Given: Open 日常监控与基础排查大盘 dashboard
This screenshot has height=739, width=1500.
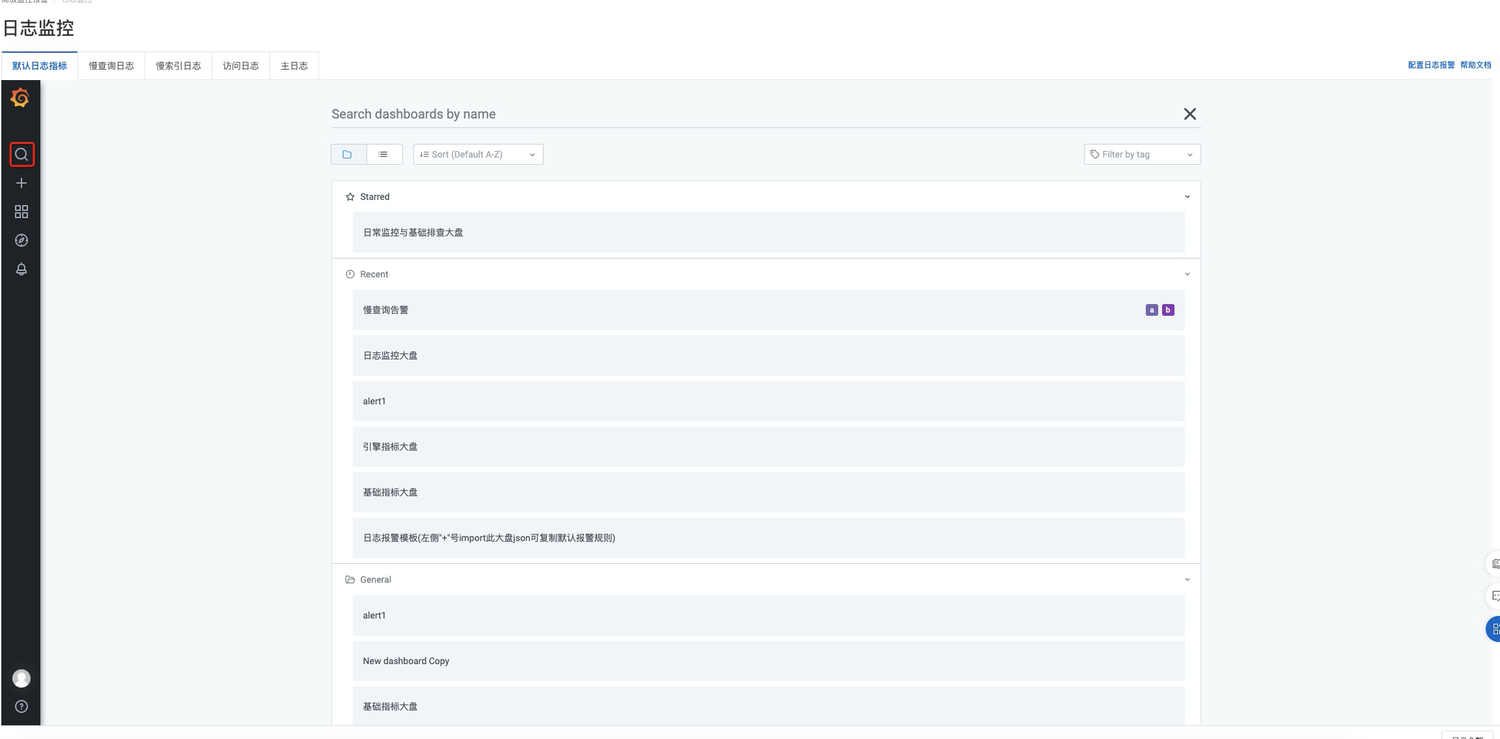Looking at the screenshot, I should [768, 232].
